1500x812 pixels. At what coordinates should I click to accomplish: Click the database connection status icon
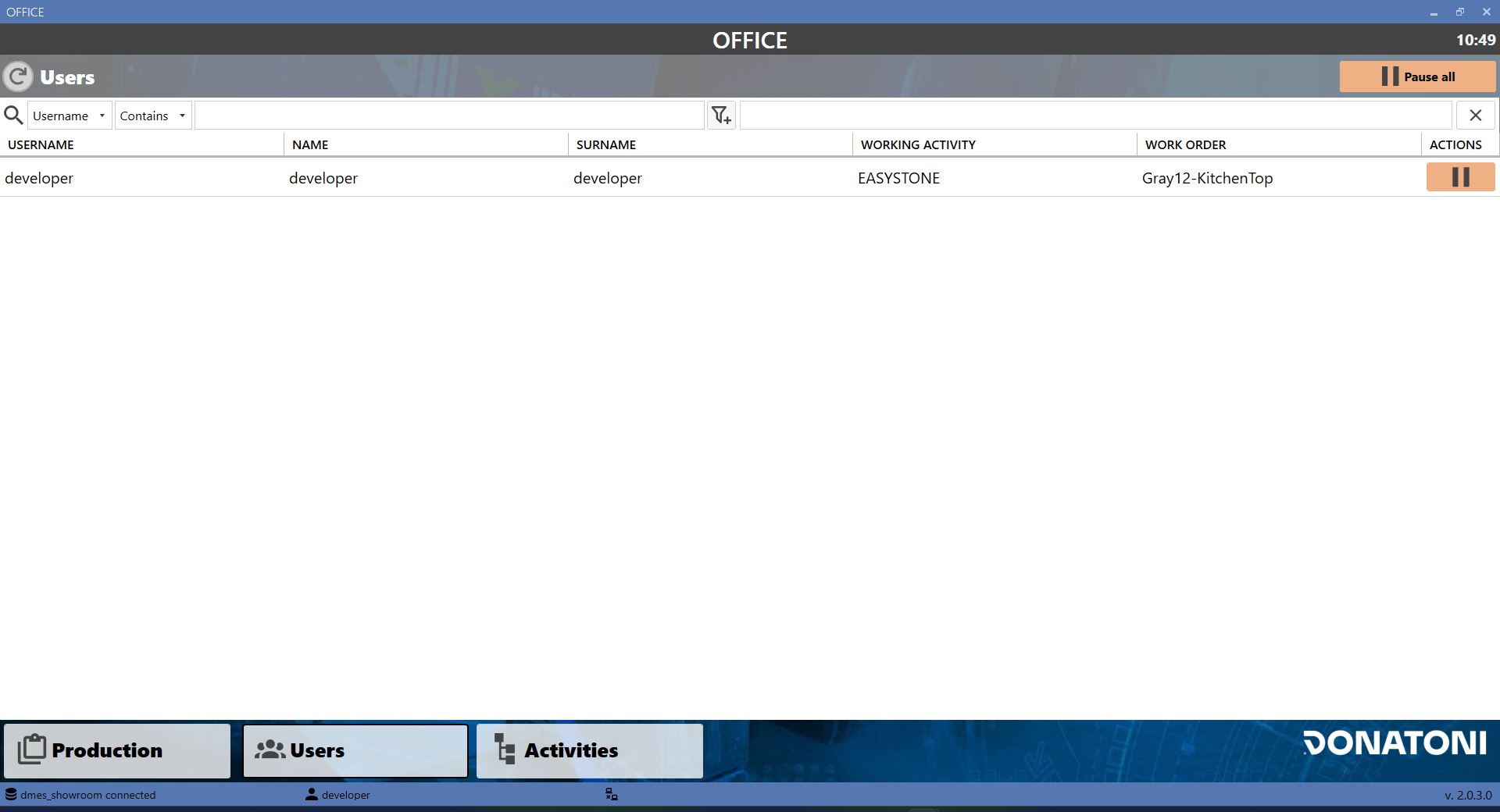tap(11, 795)
